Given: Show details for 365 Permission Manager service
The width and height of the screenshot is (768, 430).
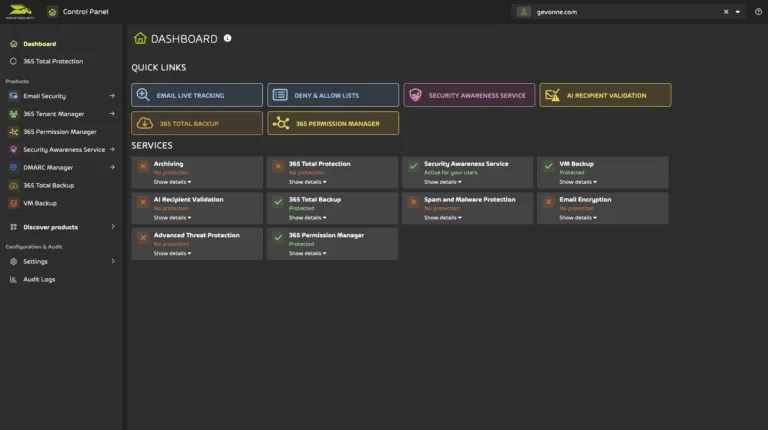Looking at the screenshot, I should pyautogui.click(x=308, y=253).
